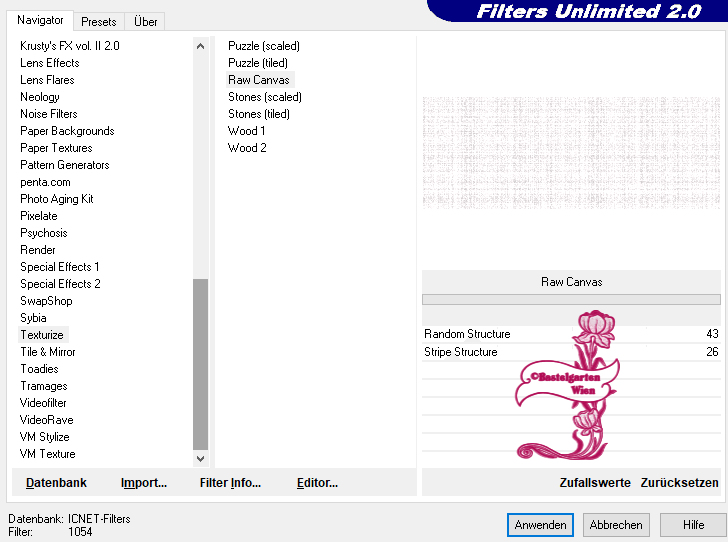Click the gray category list scrollbar thumb
Screen dimensions: 728x542
pos(201,364)
